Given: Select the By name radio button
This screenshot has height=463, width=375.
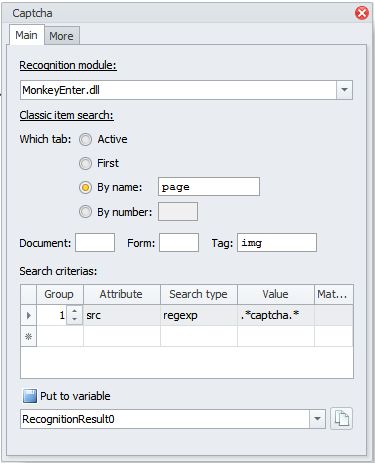Looking at the screenshot, I should coord(85,187).
